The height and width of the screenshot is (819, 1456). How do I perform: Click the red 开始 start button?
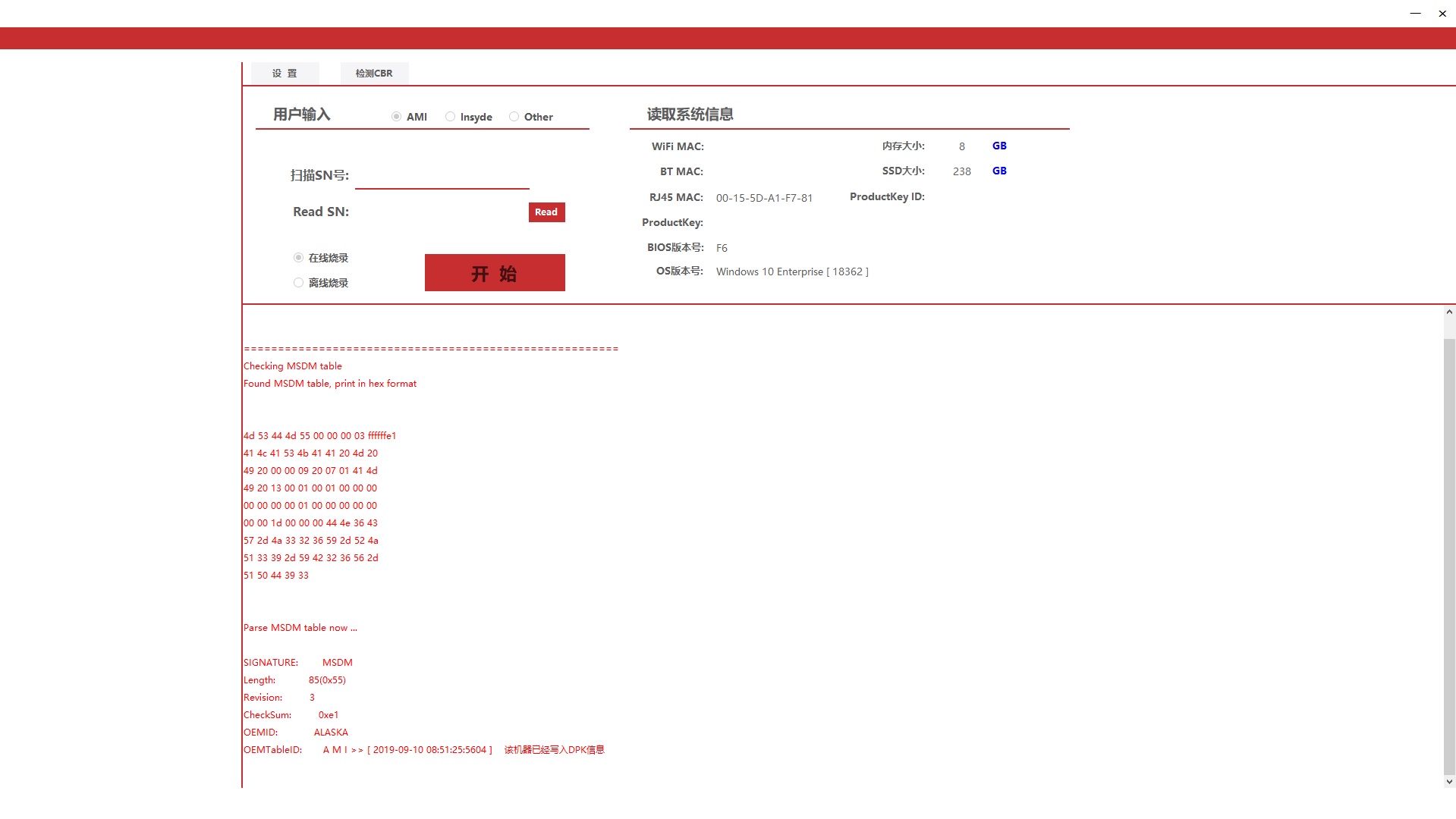[495, 273]
